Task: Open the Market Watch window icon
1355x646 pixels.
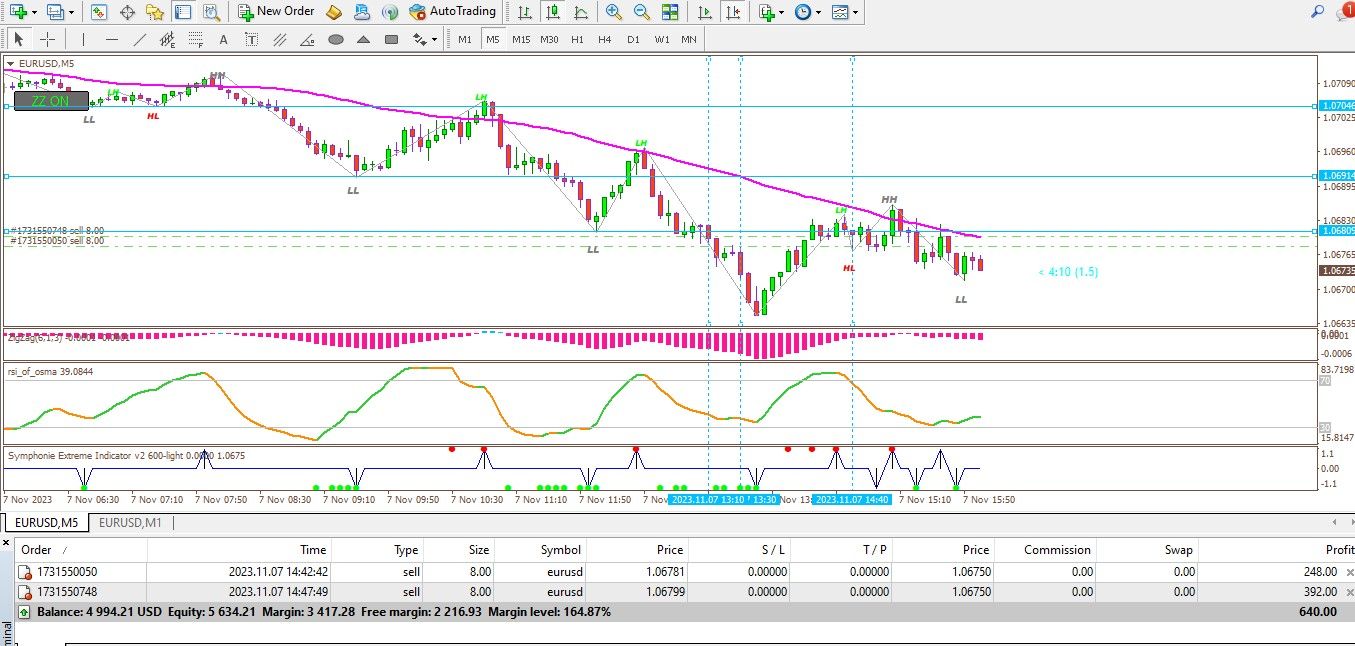Action: (x=99, y=12)
